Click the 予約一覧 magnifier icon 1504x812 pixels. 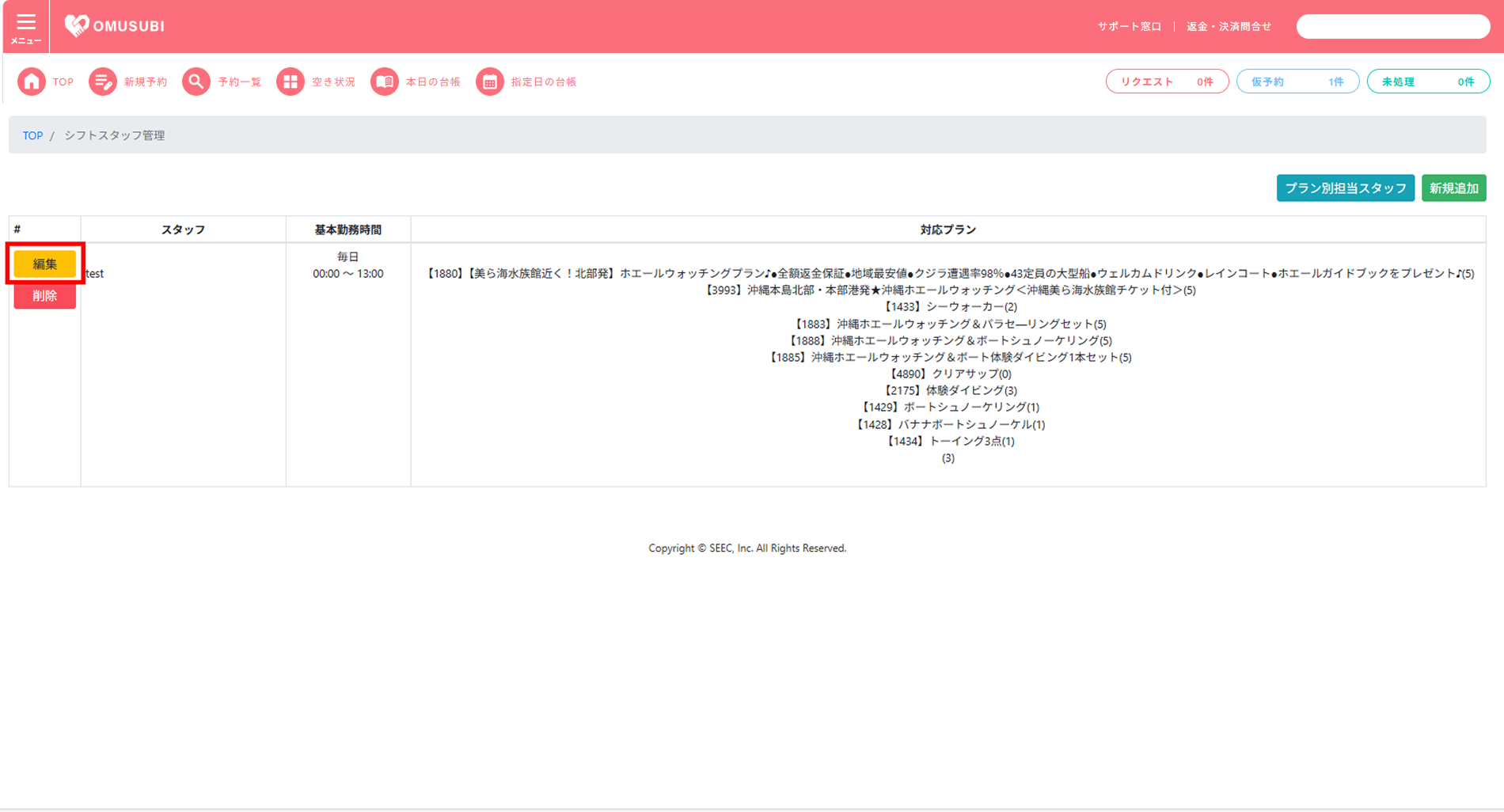point(196,82)
